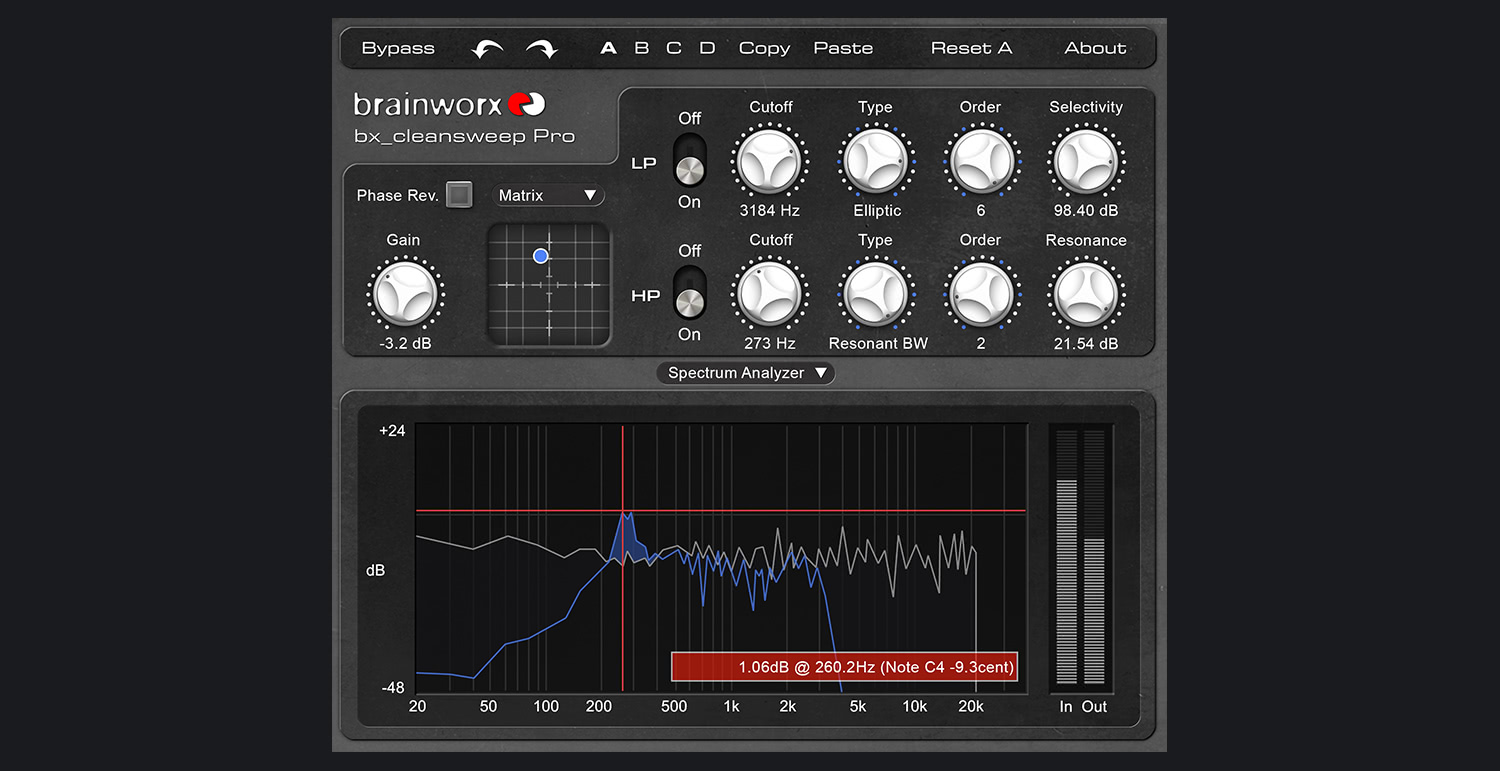
Task: Click the Resonance knob showing 21.54 dB
Action: [x=1087, y=291]
